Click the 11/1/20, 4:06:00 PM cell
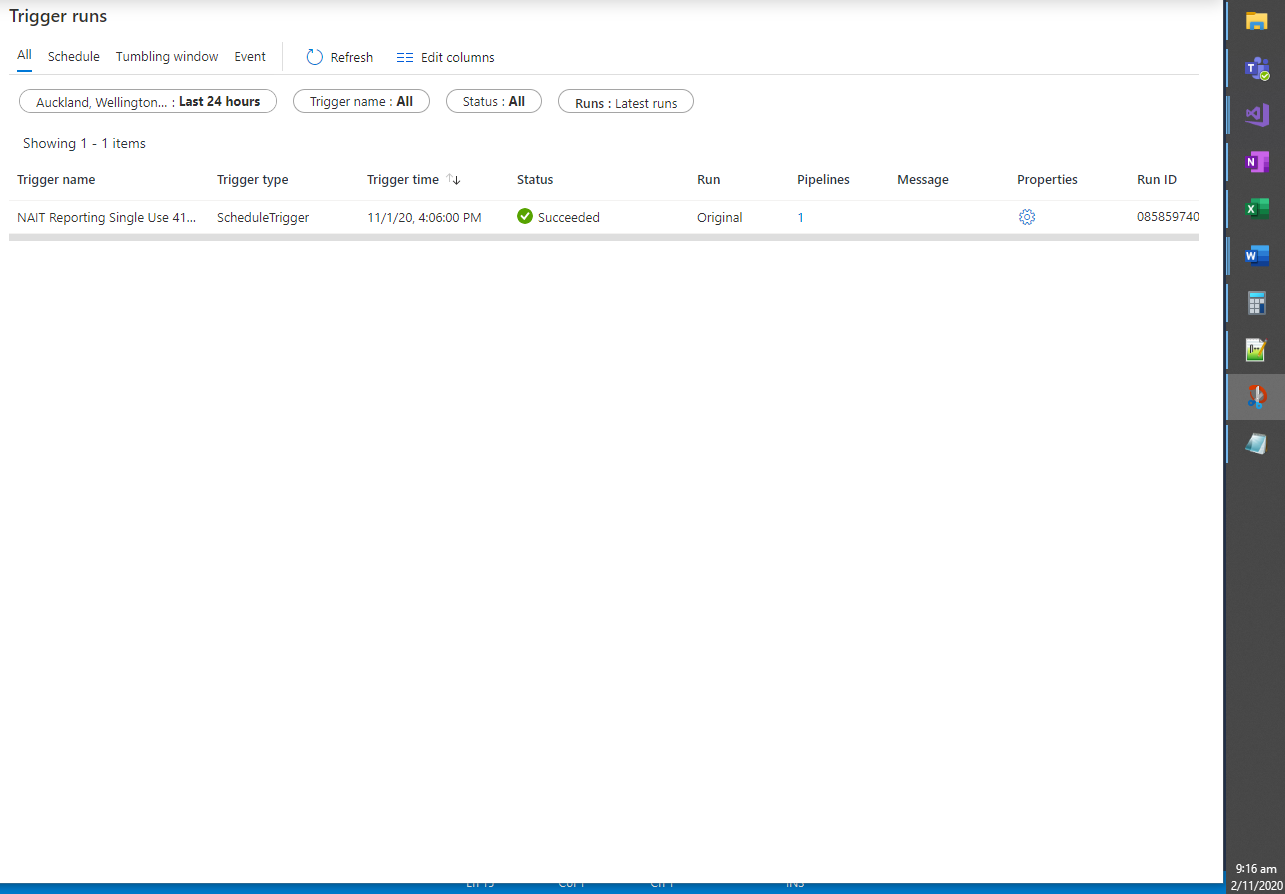The image size is (1285, 894). click(x=424, y=217)
